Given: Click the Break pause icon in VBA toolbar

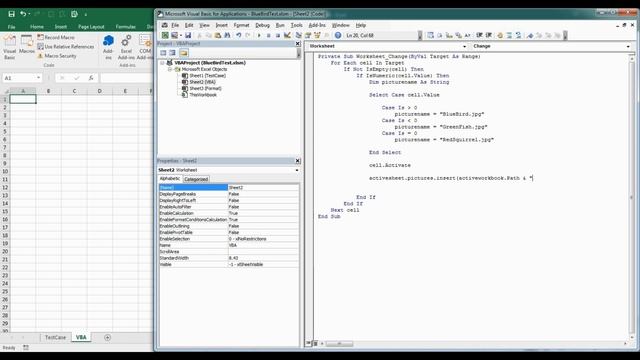Looking at the screenshot, I should tap(269, 36).
